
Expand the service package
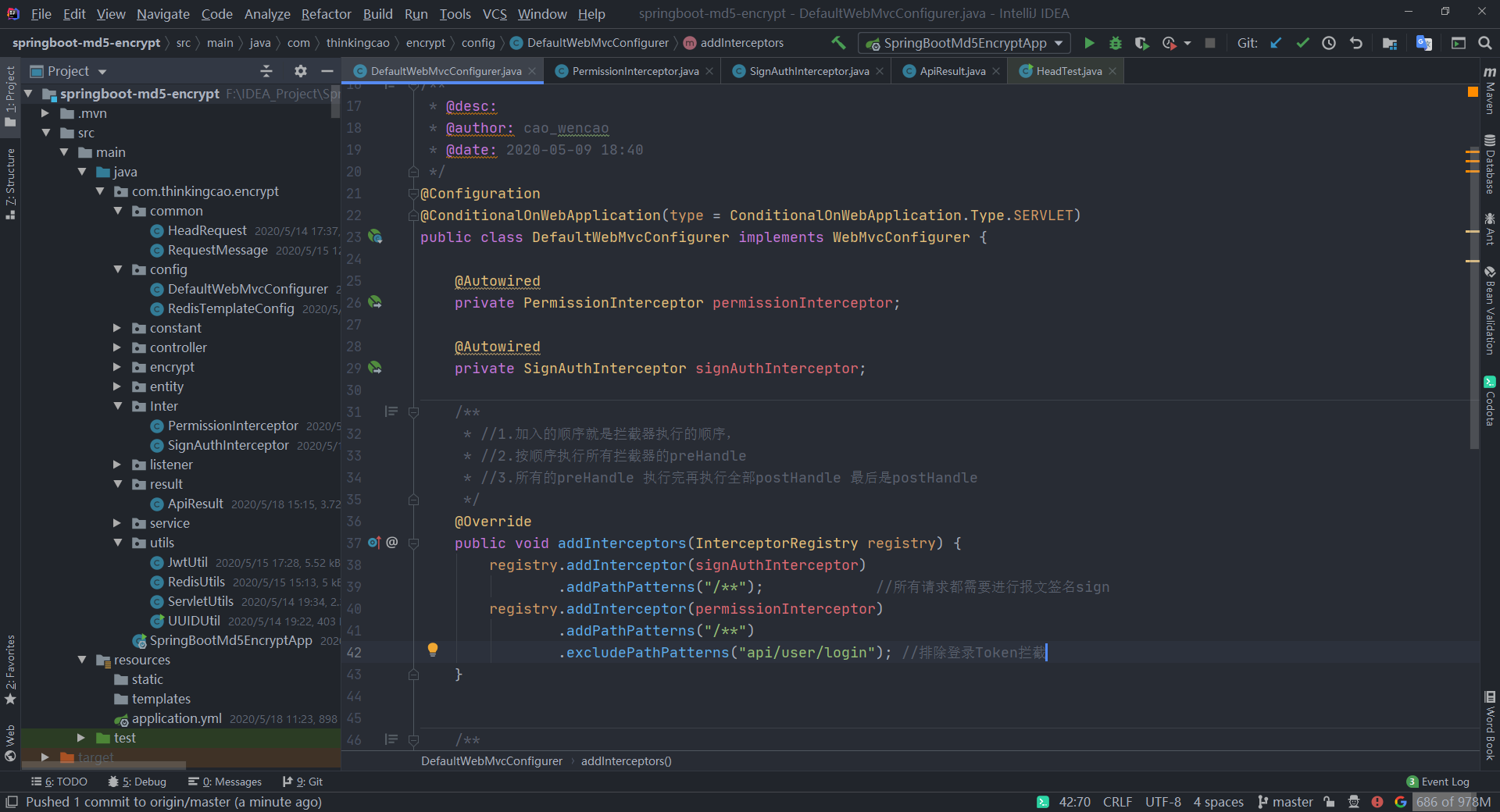pos(118,523)
